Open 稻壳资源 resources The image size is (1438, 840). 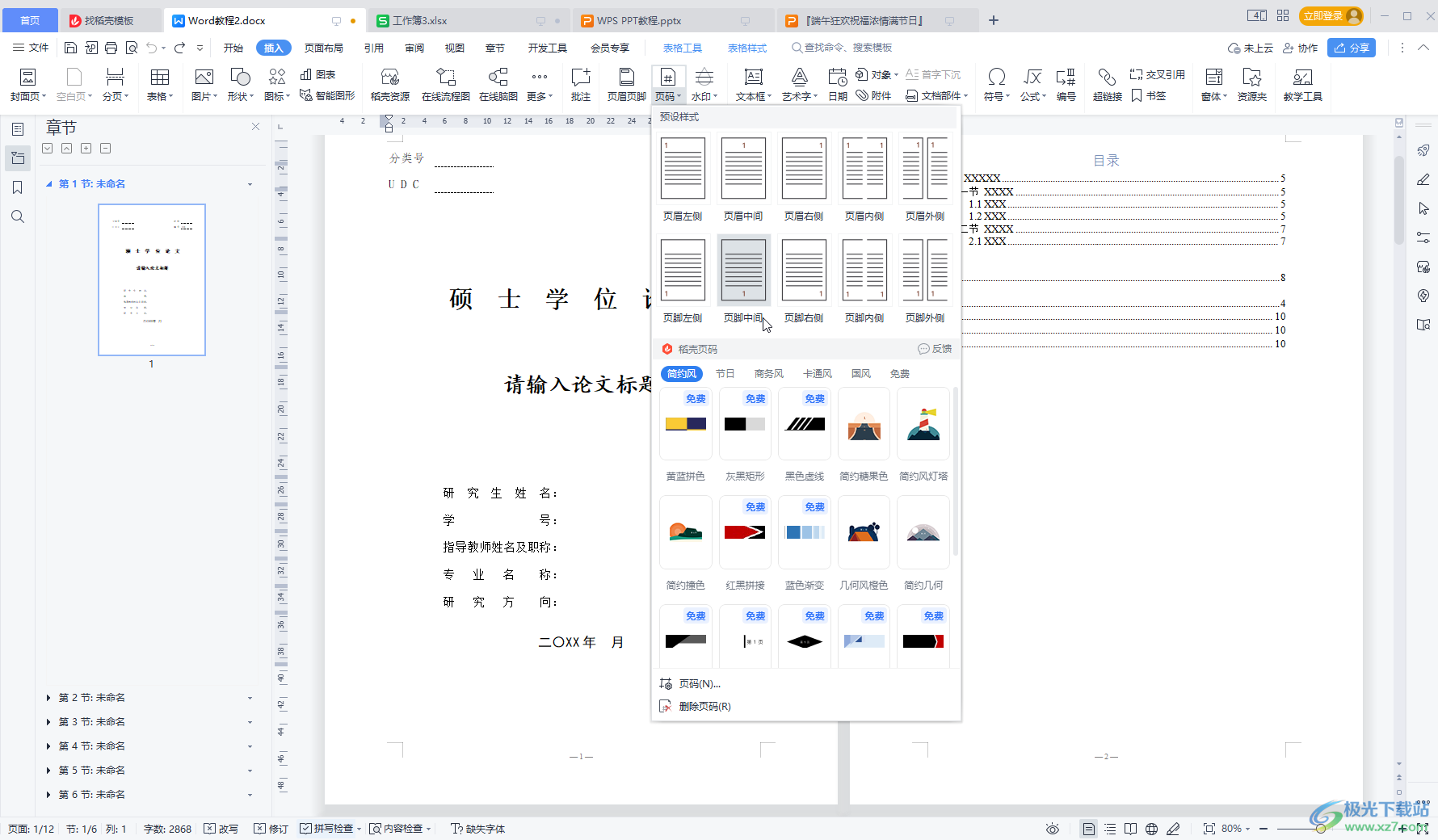390,85
